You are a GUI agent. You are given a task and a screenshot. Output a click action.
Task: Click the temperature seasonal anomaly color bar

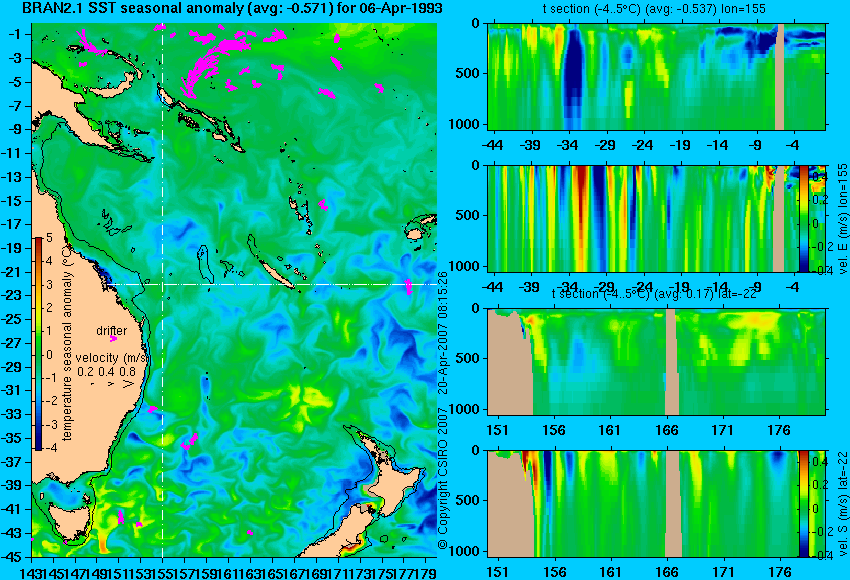click(38, 343)
